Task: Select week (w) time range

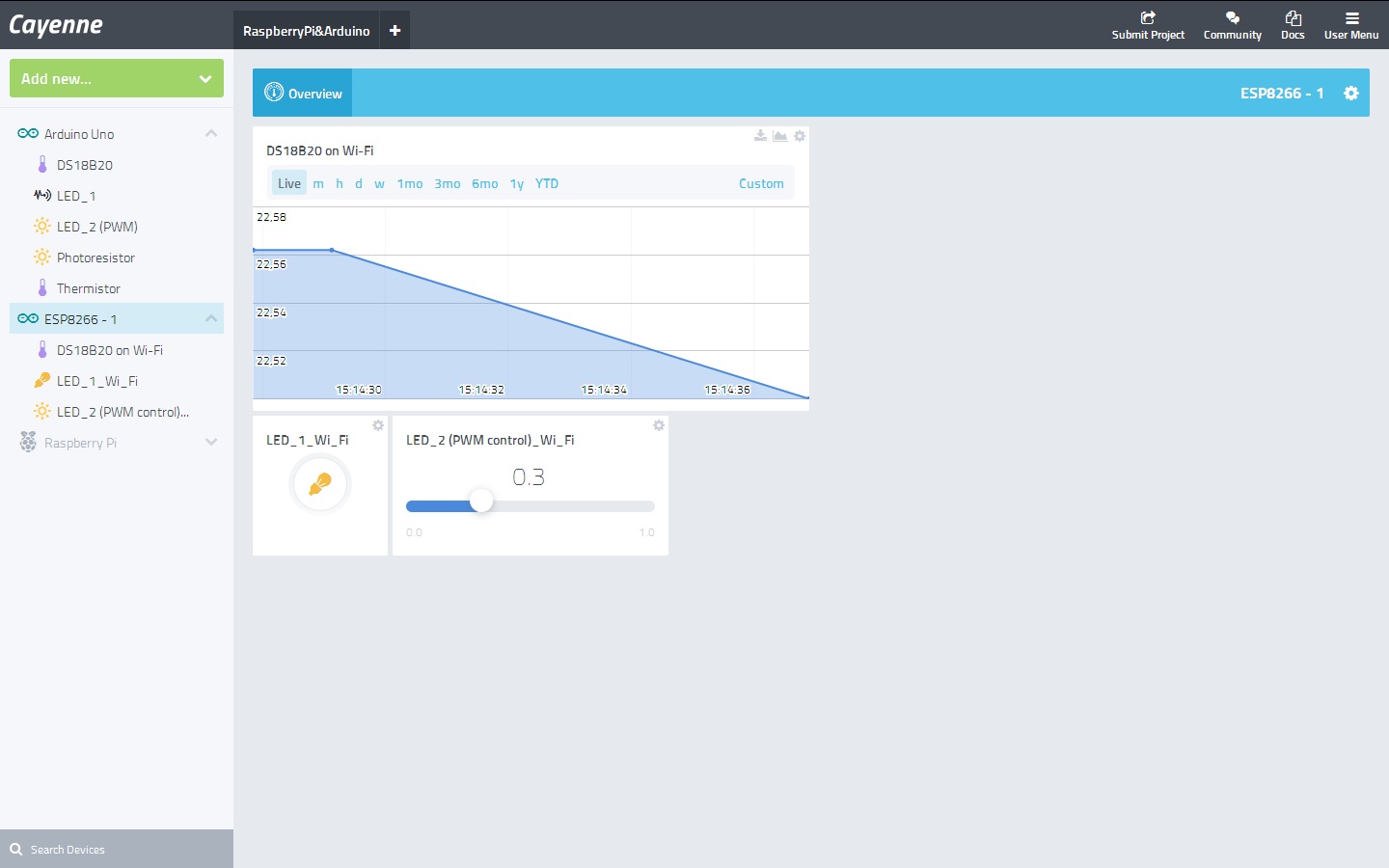Action: coord(379,183)
